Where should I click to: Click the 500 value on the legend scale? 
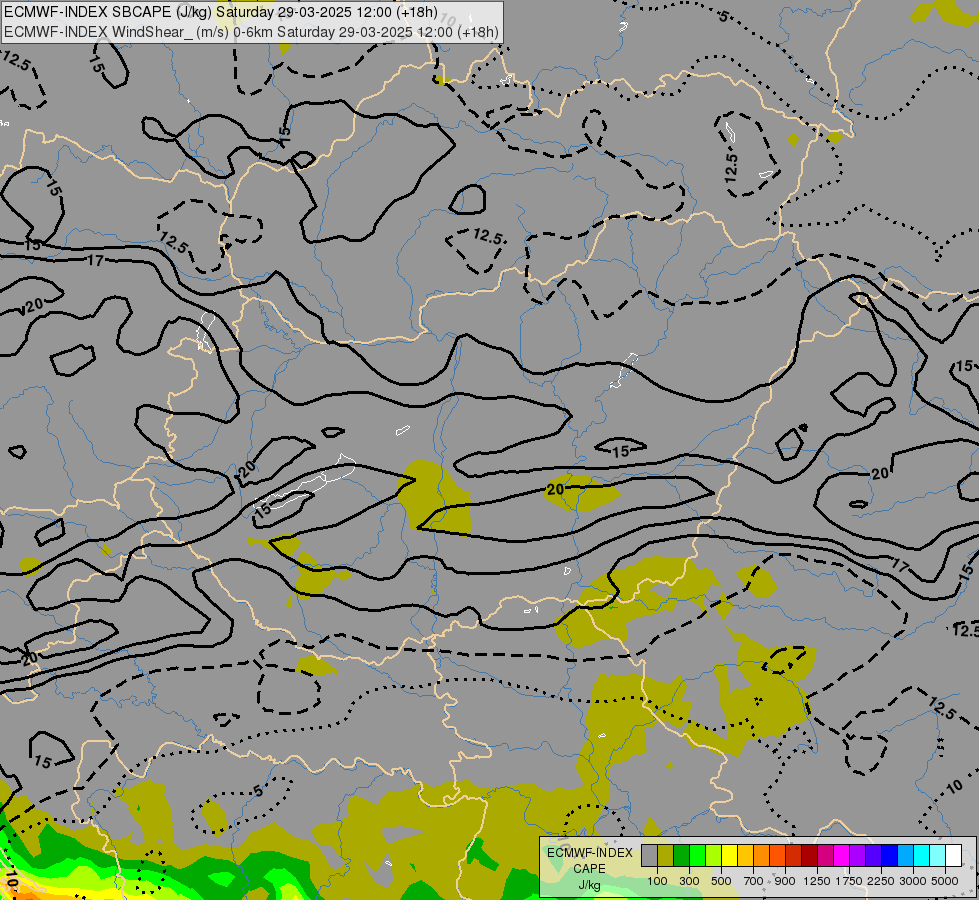(721, 881)
